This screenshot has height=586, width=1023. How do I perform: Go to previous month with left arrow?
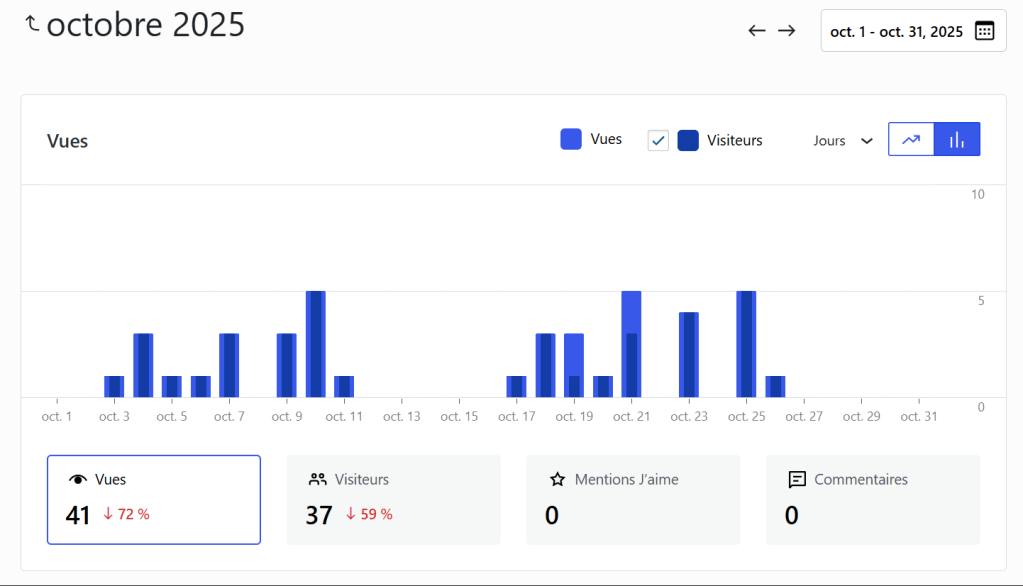click(x=757, y=31)
